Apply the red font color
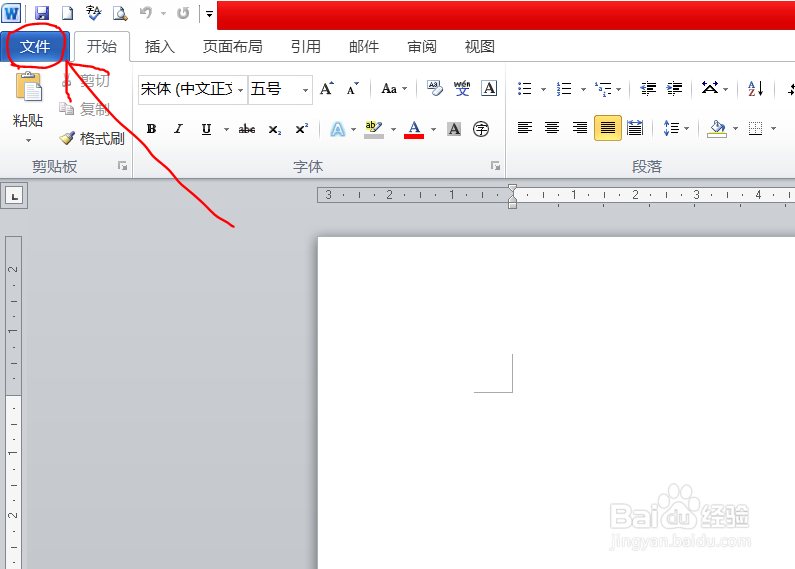795x569 pixels. click(x=414, y=129)
